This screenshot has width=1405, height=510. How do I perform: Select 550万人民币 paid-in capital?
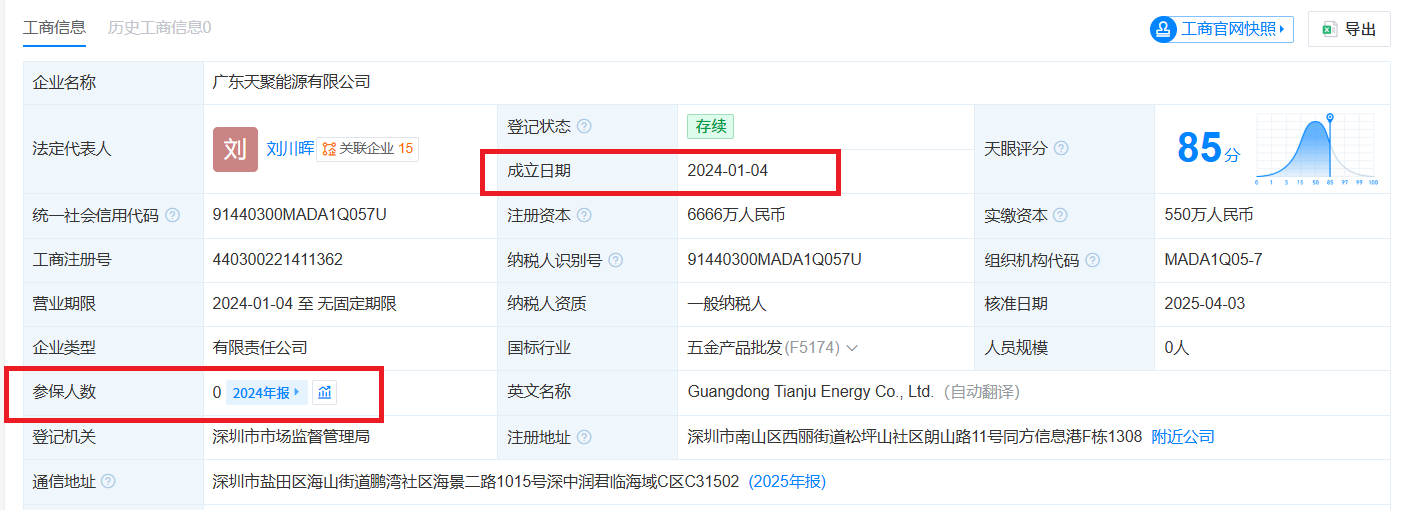point(1209,215)
